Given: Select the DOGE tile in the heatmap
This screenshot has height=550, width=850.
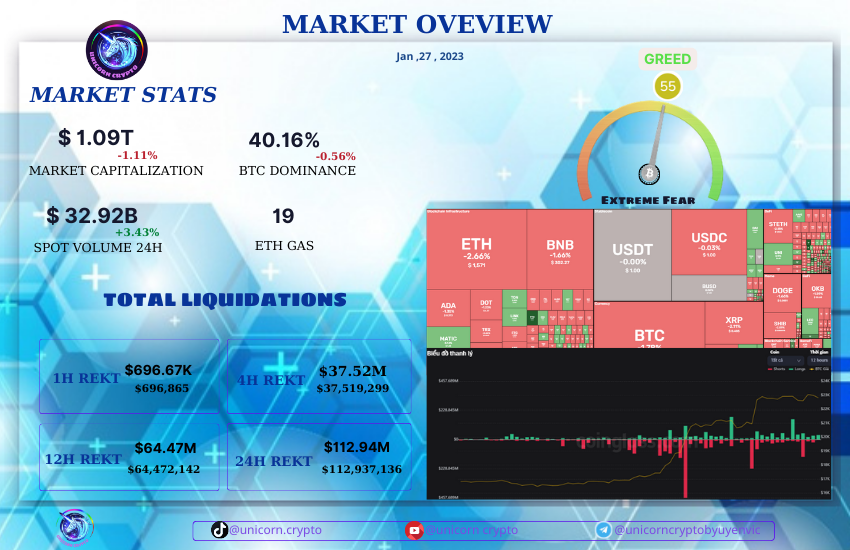Looking at the screenshot, I should pyautogui.click(x=782, y=293).
